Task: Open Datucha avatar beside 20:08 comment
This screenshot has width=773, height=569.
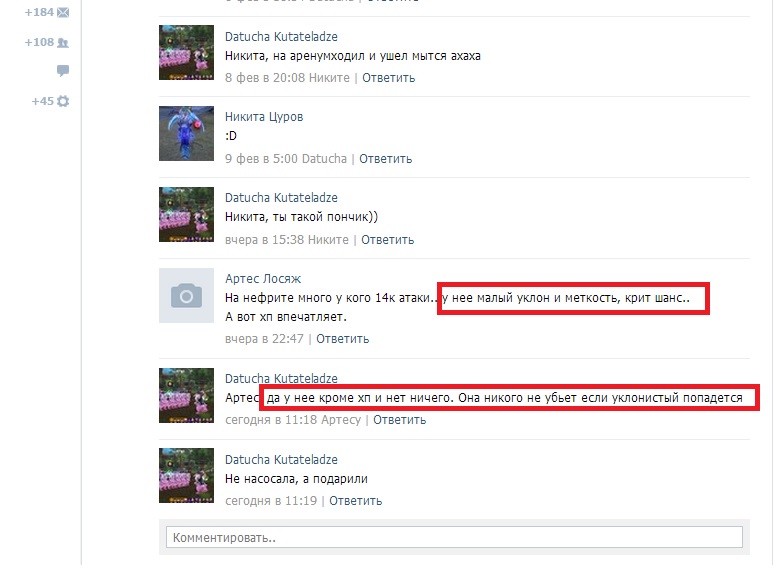Action: (186, 52)
